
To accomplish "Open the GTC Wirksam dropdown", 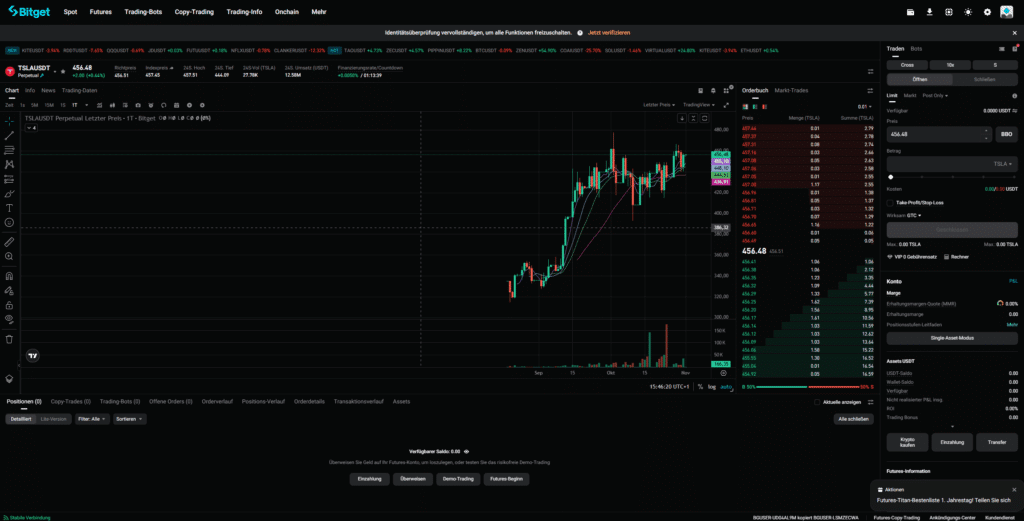I will click(913, 215).
